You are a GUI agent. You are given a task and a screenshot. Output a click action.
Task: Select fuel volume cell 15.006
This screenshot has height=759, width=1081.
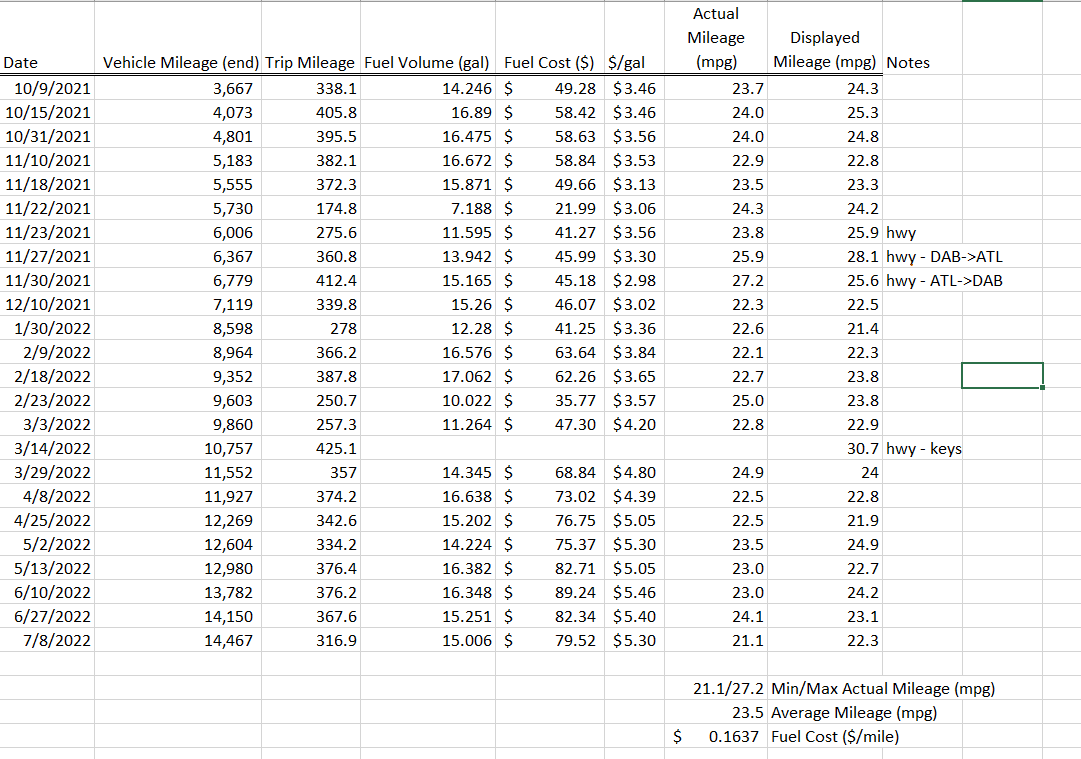[x=427, y=640]
